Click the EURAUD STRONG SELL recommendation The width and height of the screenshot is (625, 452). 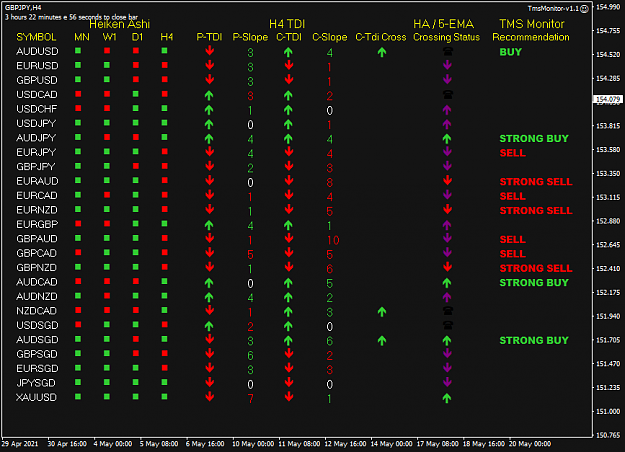(536, 182)
